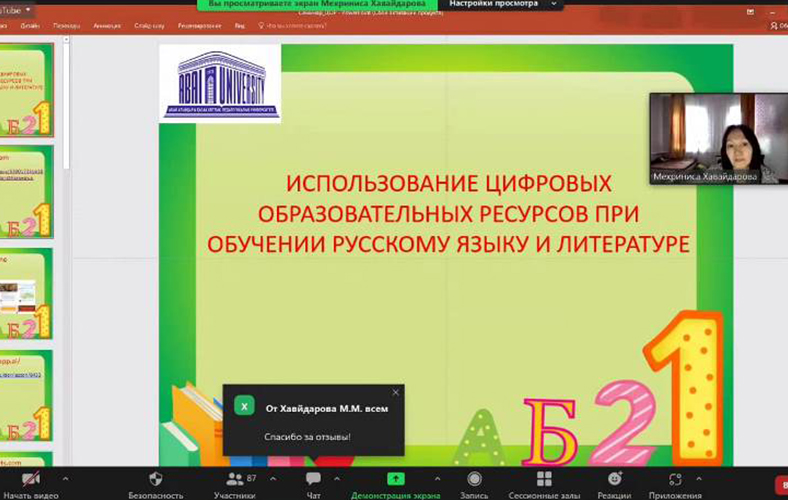Screen dimensions: 788x500
Task: Open the View Options dropdown at top
Action: coord(500,4)
